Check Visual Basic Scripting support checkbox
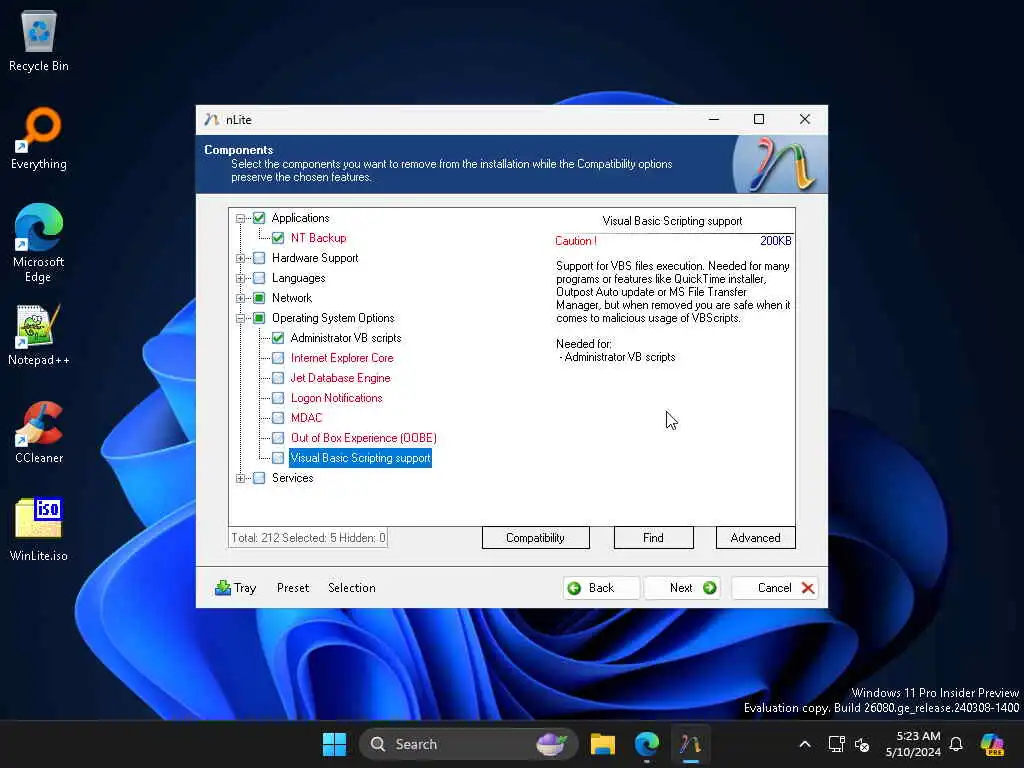 pyautogui.click(x=278, y=458)
